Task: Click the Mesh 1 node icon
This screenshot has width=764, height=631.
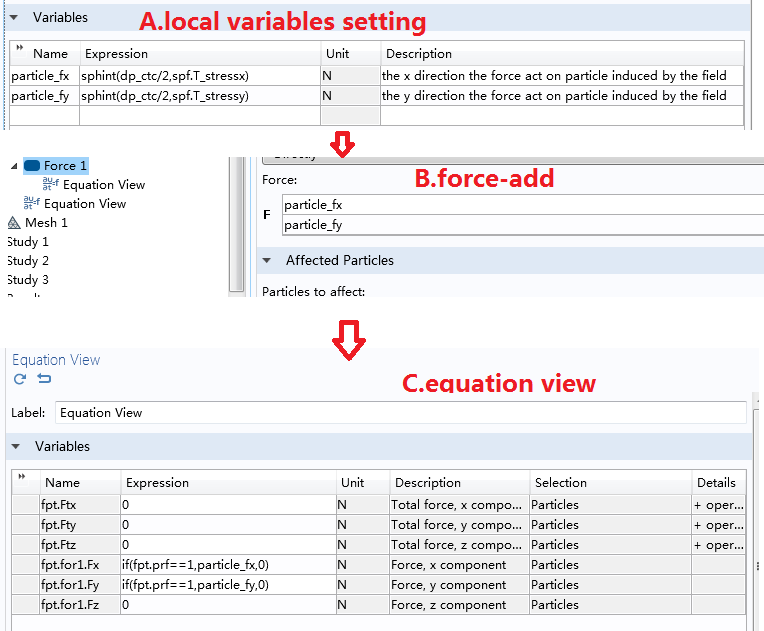Action: pyautogui.click(x=14, y=223)
